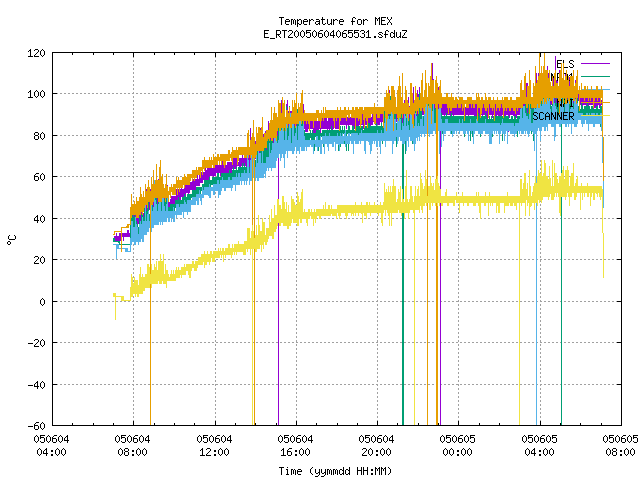Click the y-axis tick label '80'

(x=39, y=136)
